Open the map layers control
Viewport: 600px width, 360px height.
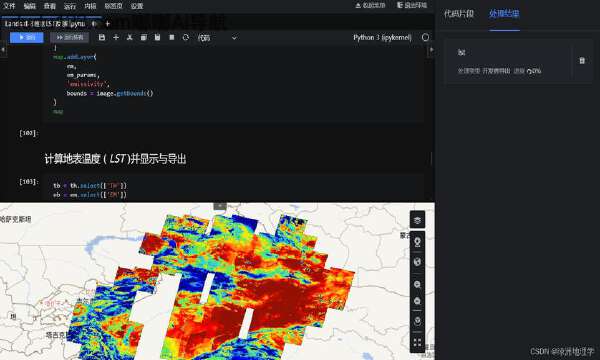(x=417, y=220)
